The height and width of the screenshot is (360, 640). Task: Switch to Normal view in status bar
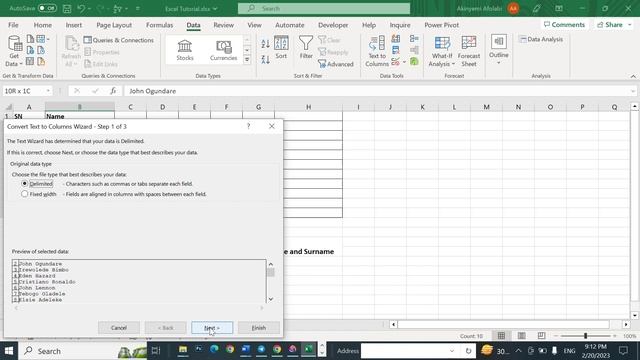coord(501,336)
